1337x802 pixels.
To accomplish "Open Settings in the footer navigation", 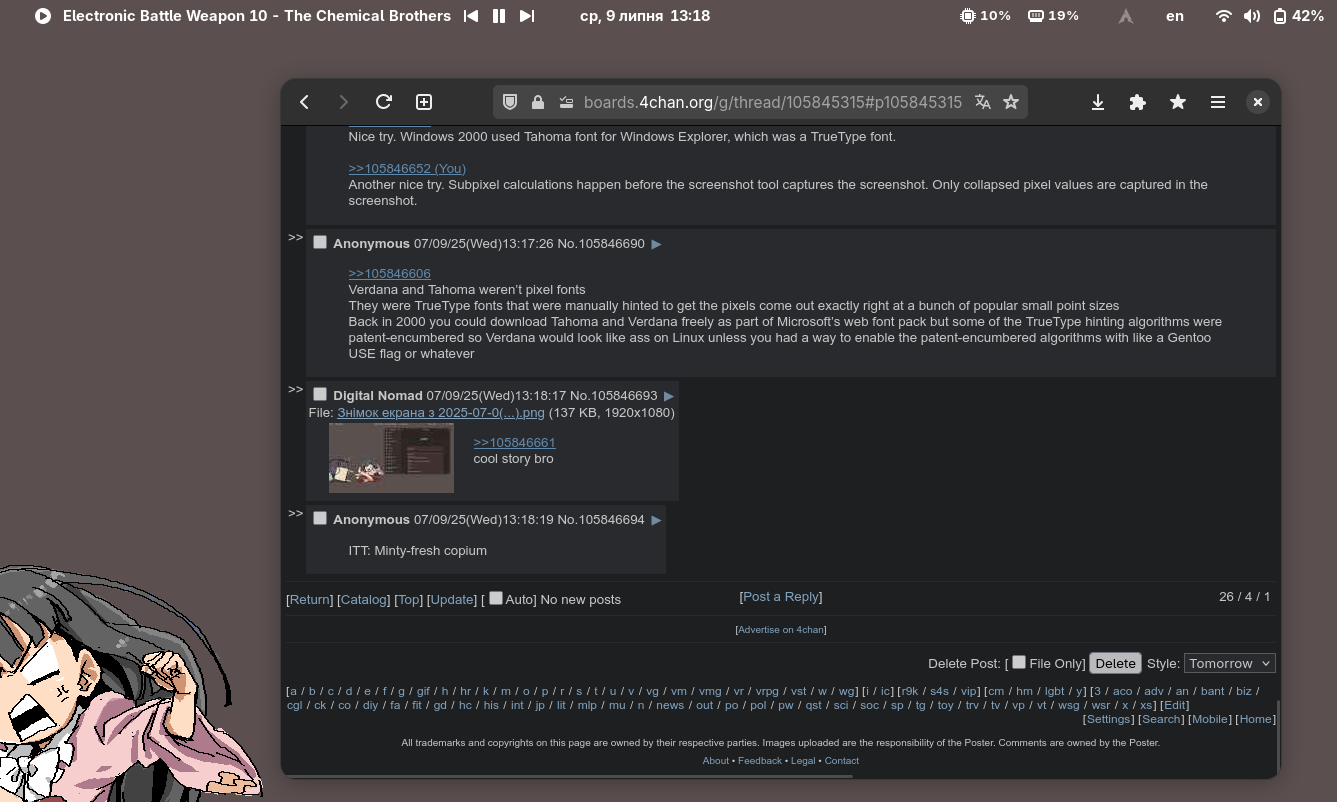I will click(x=1108, y=719).
